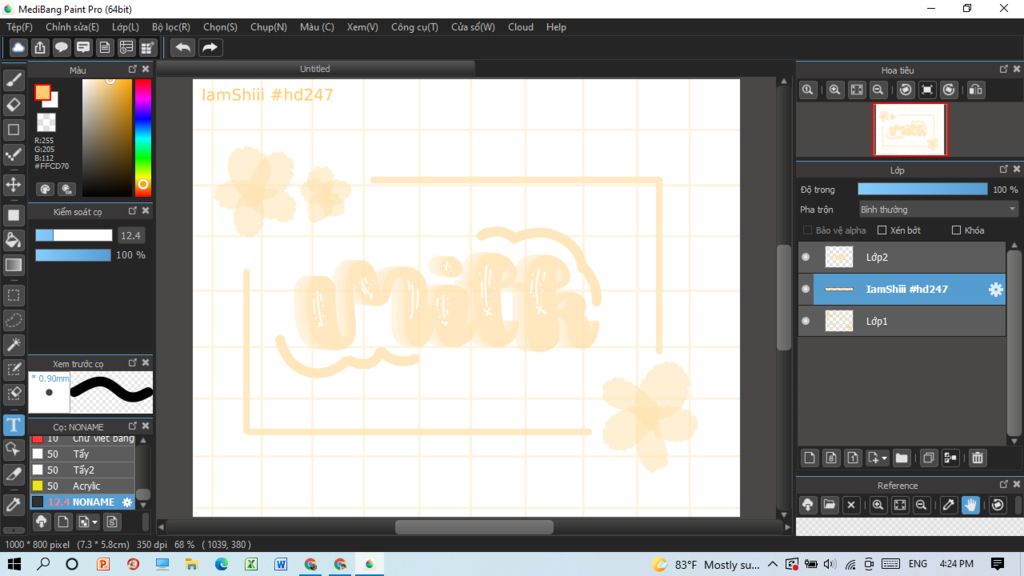
Task: Open the Công cụ(T) menu
Action: tap(415, 27)
